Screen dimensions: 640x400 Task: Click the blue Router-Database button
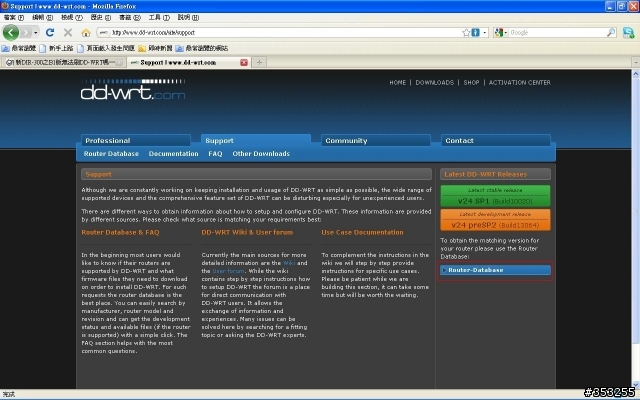pyautogui.click(x=496, y=270)
